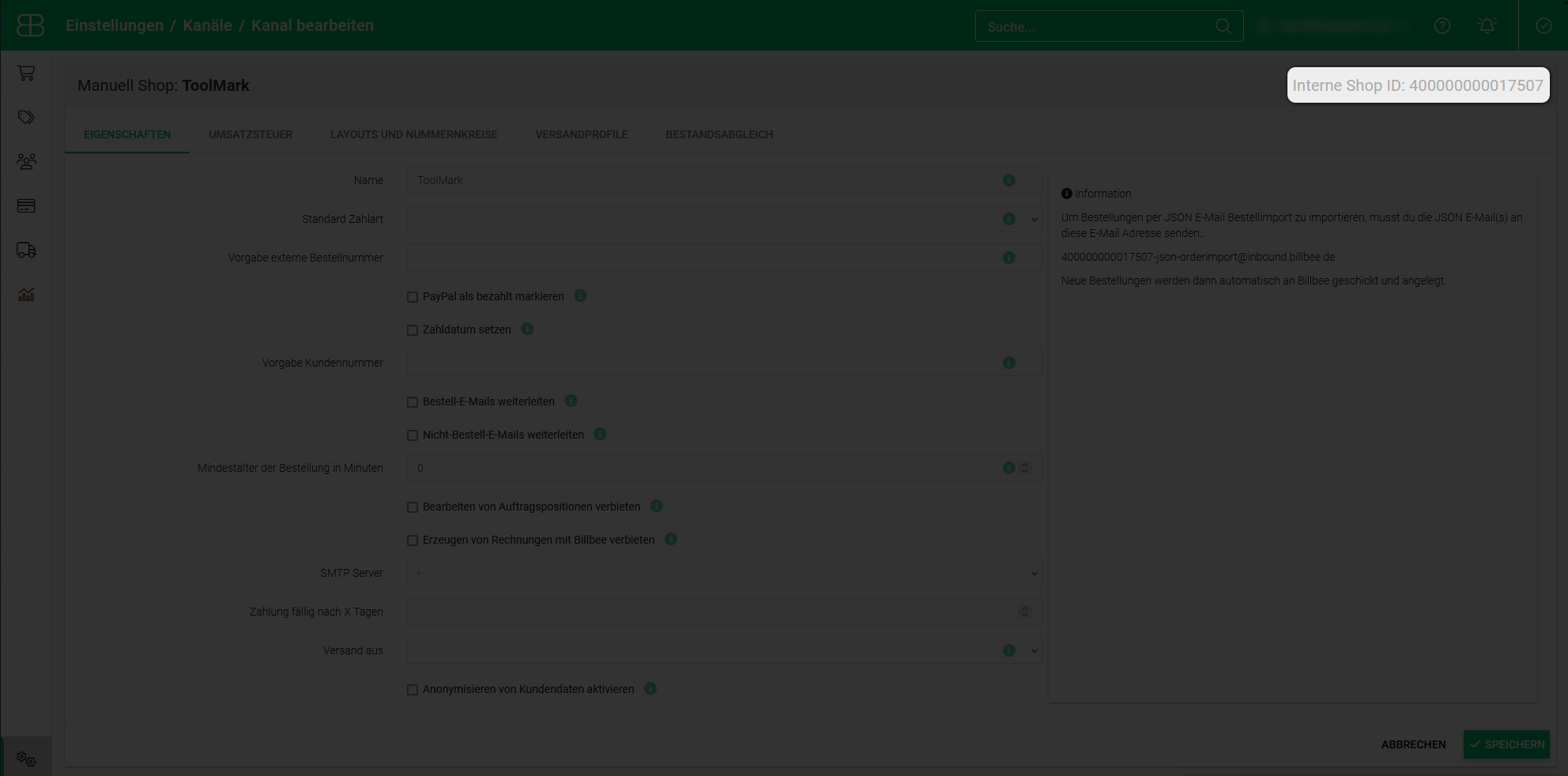
Task: Click the json-orderimport email address text
Action: (1198, 257)
